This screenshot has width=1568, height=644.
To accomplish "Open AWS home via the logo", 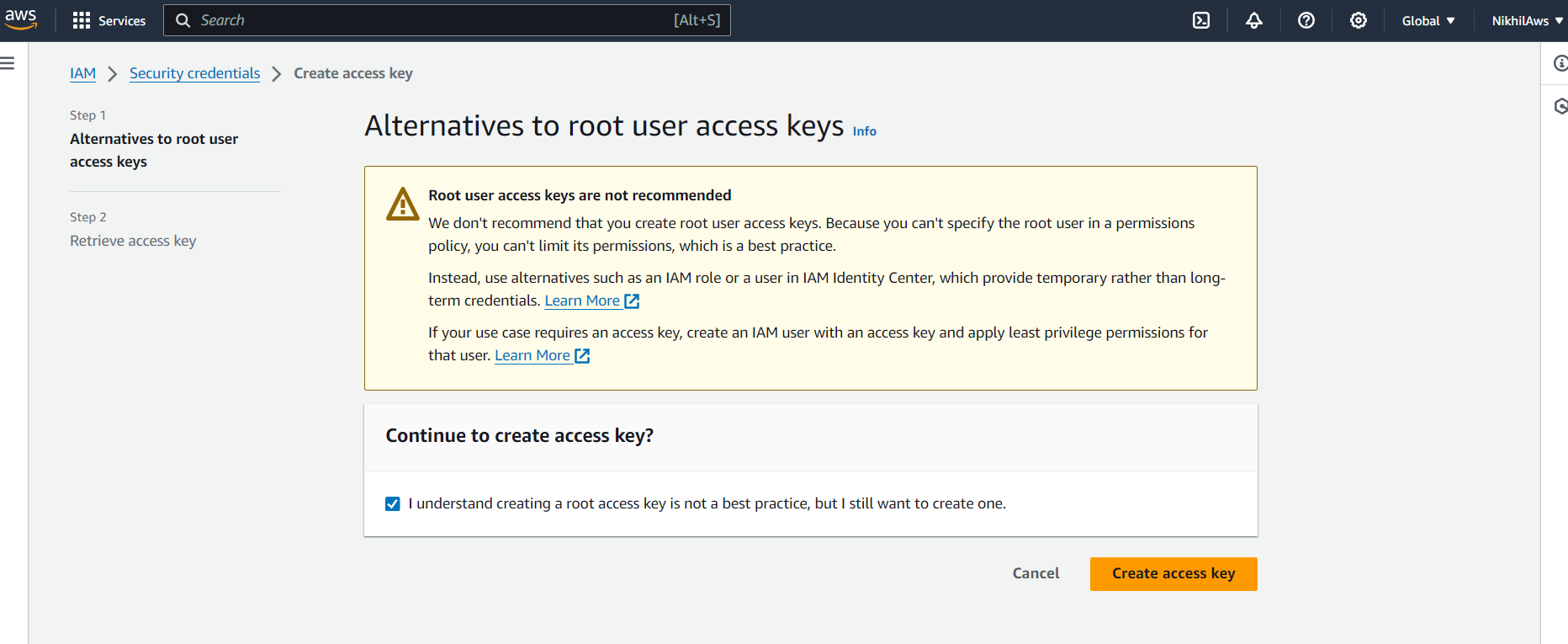I will tap(21, 20).
